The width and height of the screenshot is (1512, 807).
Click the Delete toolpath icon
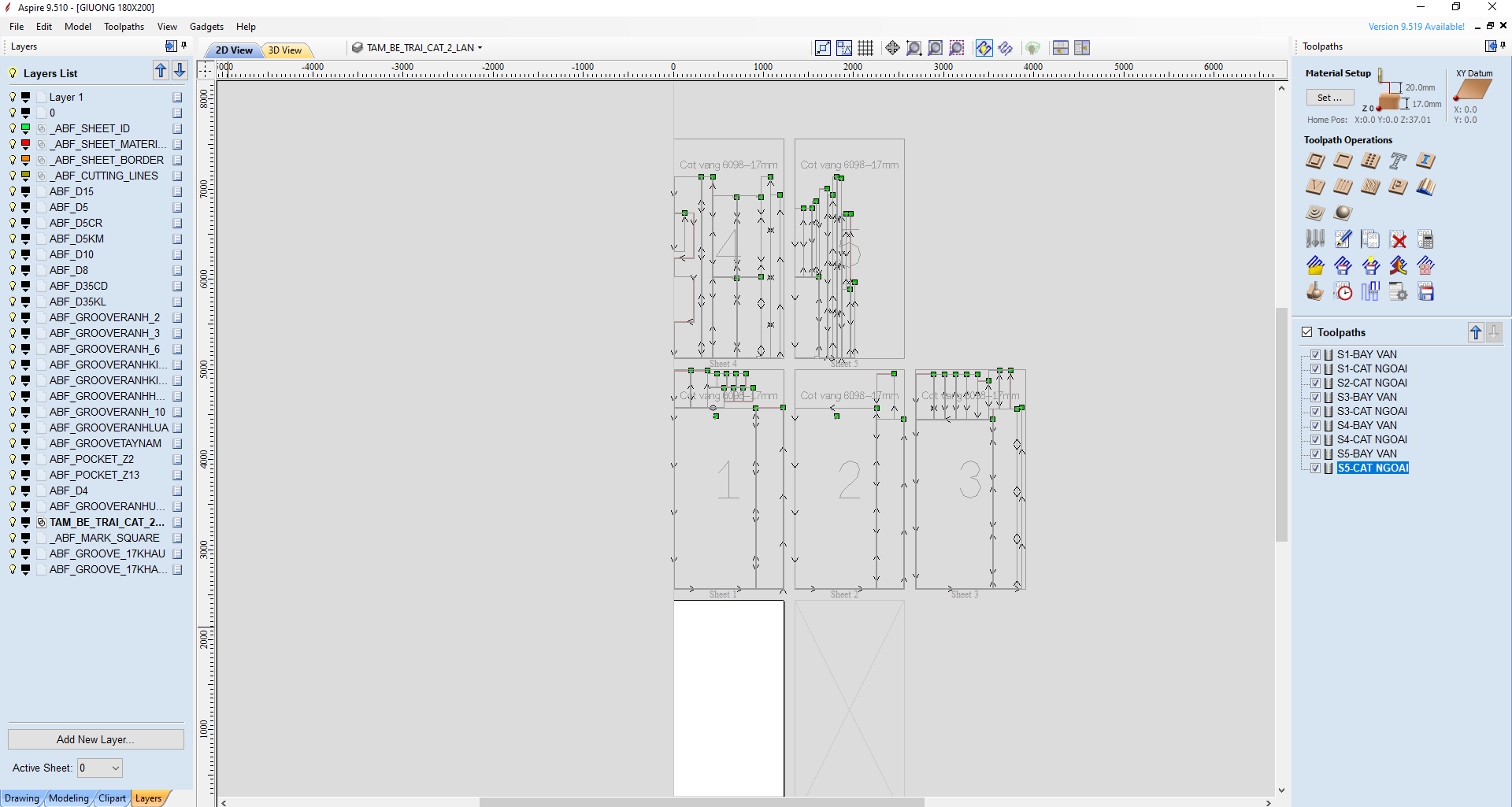[x=1398, y=239]
